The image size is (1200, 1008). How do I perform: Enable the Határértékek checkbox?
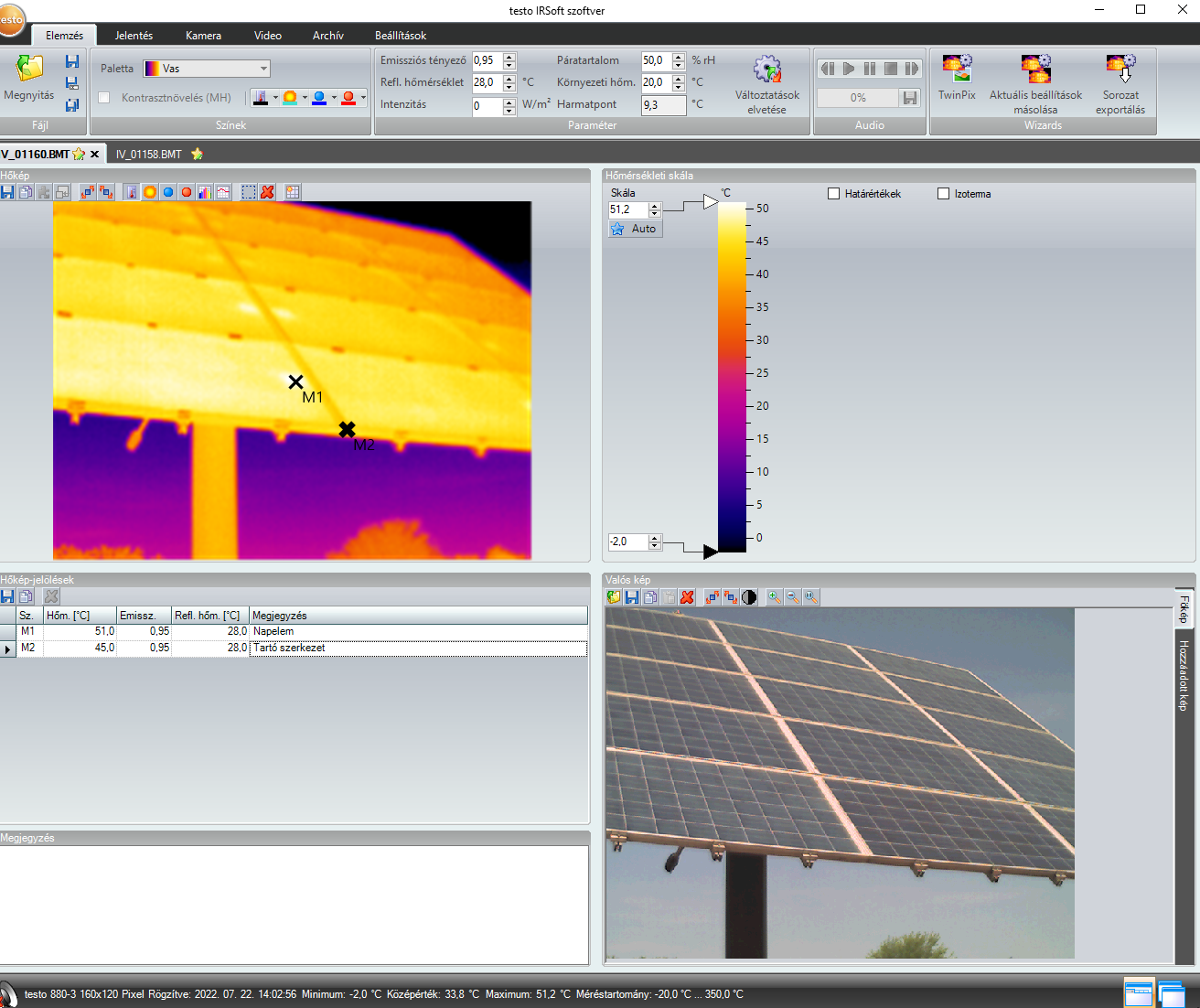(833, 194)
